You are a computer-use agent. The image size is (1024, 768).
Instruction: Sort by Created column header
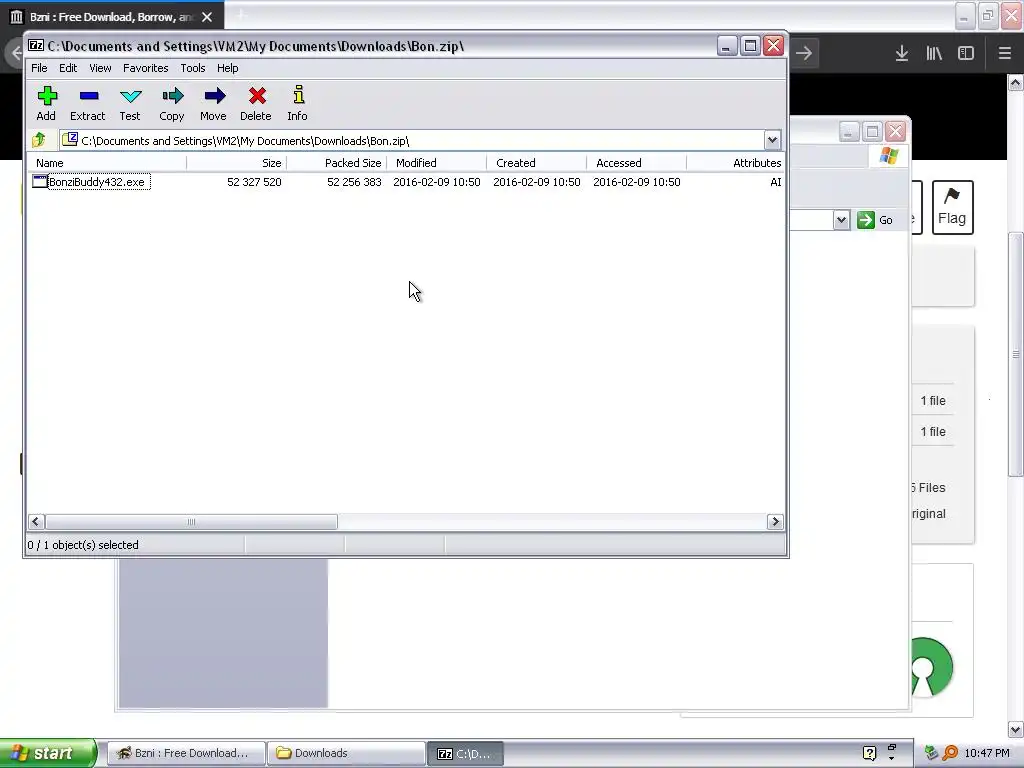coord(536,163)
